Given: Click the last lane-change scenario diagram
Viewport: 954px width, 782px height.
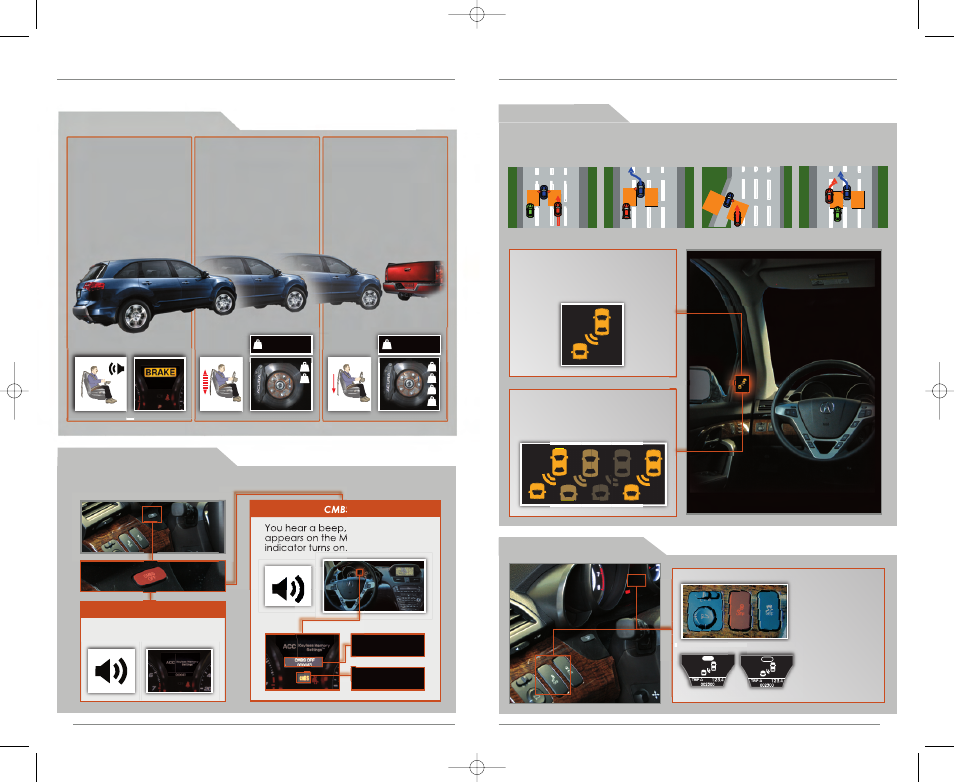Looking at the screenshot, I should (838, 193).
